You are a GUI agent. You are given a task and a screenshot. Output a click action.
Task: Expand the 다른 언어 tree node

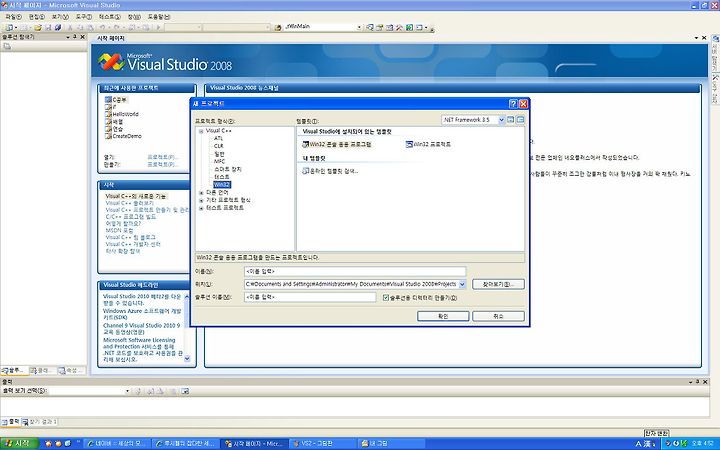pos(201,192)
